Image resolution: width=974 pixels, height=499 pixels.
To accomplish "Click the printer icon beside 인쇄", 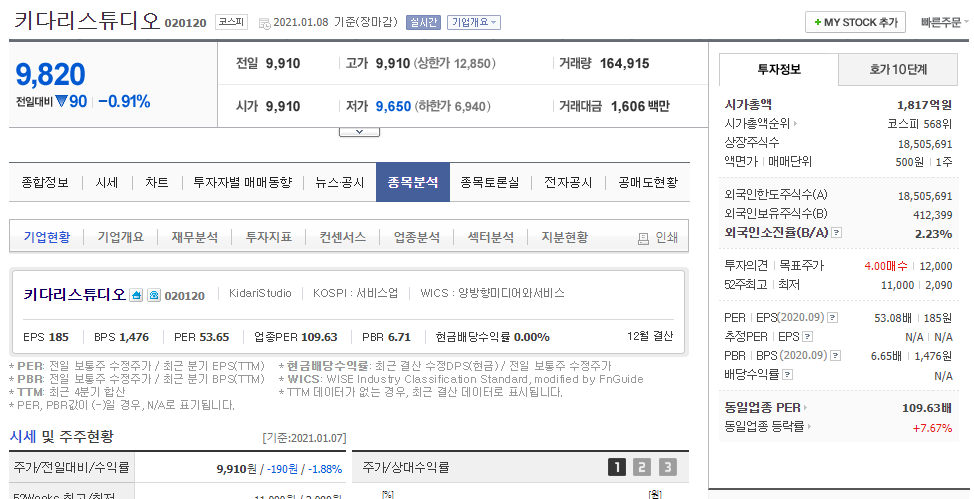I will pyautogui.click(x=644, y=238).
